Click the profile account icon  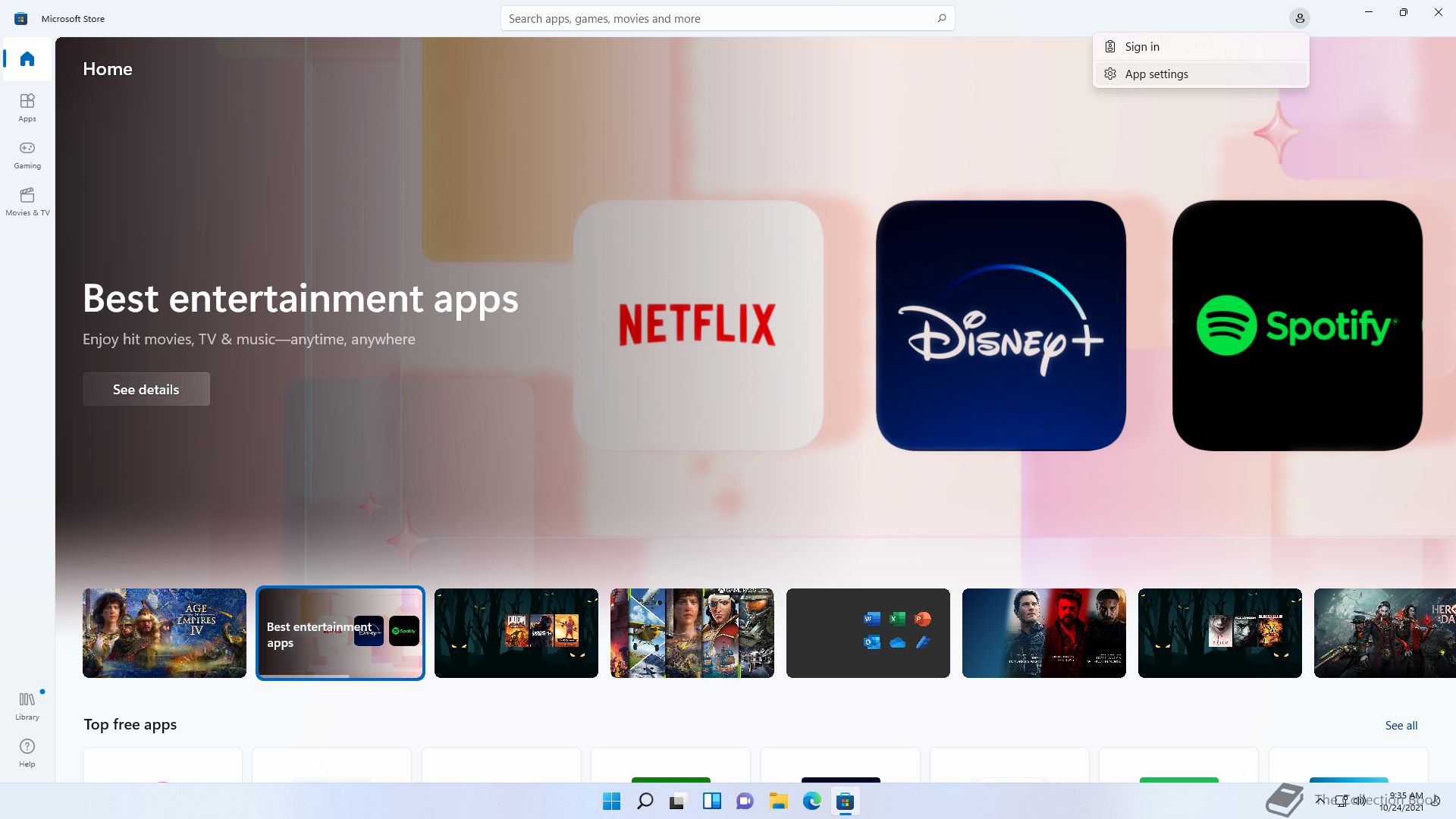pos(1299,18)
